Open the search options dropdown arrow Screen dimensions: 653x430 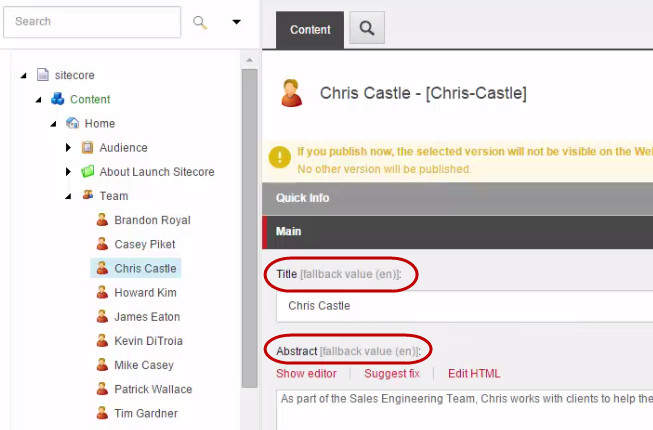click(236, 22)
